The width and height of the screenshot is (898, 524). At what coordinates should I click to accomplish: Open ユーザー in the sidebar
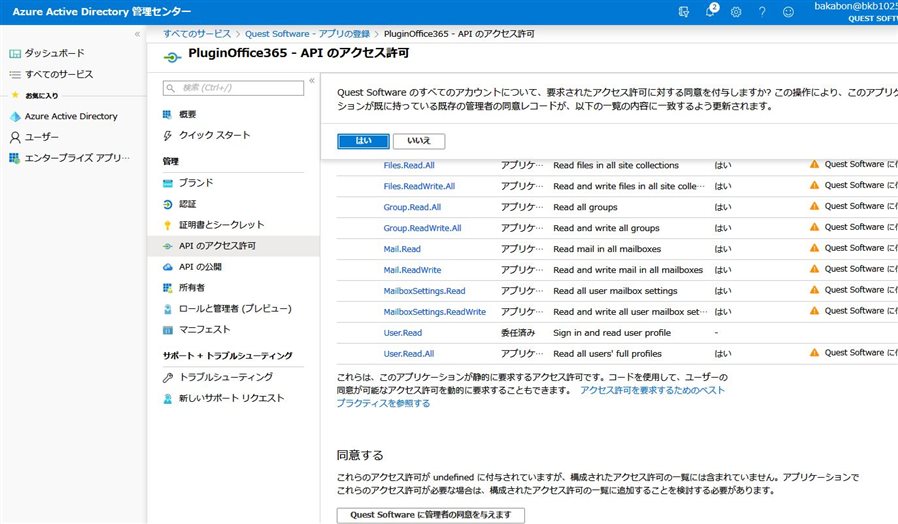pyautogui.click(x=41, y=137)
